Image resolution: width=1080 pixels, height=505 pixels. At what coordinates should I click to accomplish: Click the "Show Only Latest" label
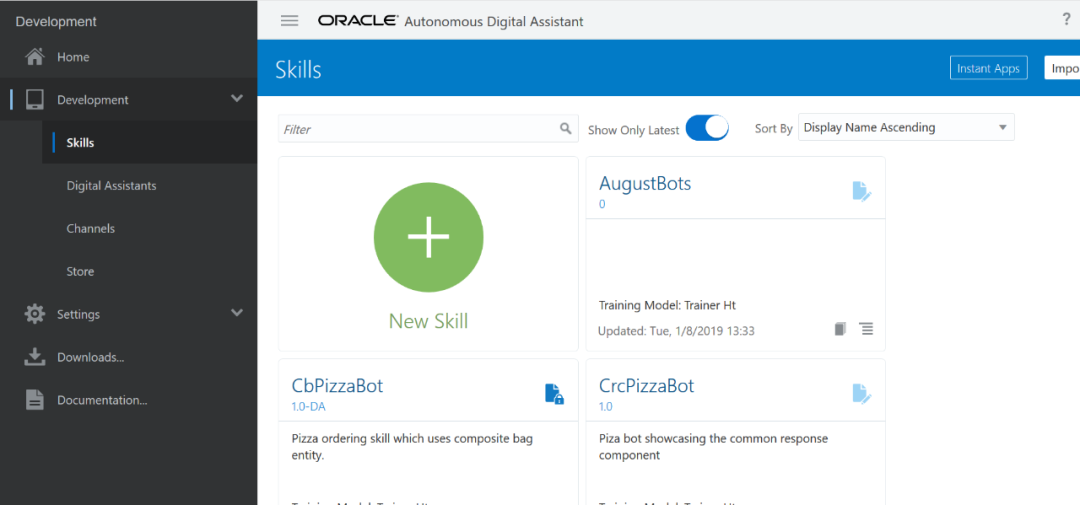point(634,130)
